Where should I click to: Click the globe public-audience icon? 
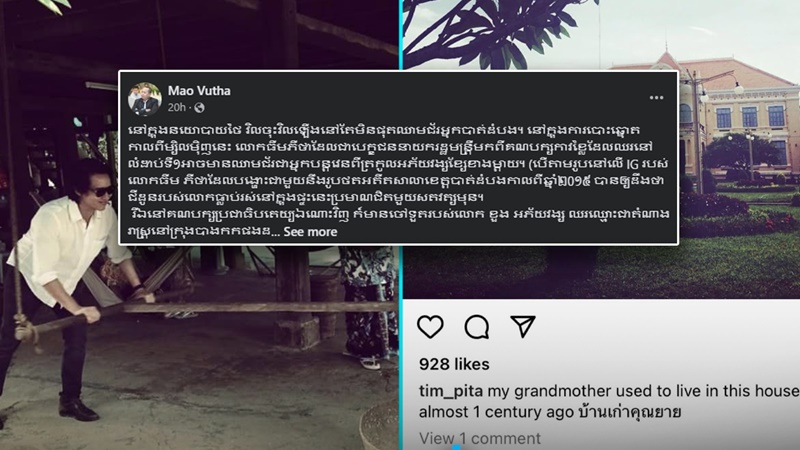point(199,108)
